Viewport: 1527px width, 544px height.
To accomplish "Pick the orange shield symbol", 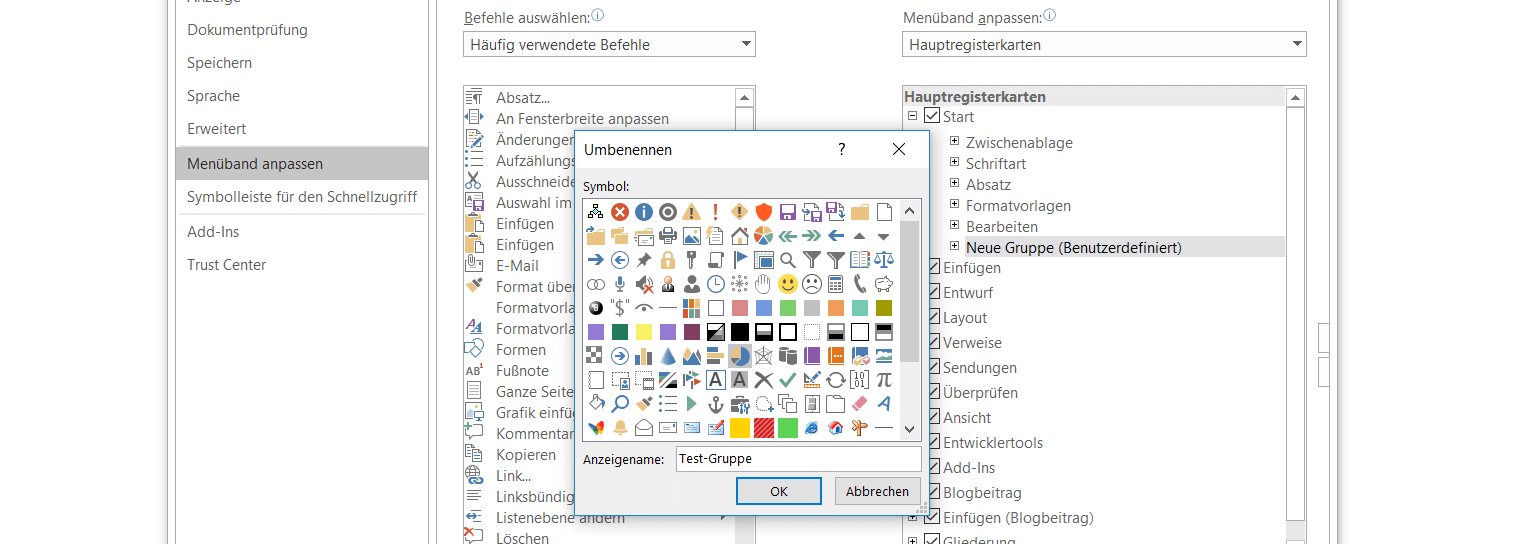I will pyautogui.click(x=764, y=212).
